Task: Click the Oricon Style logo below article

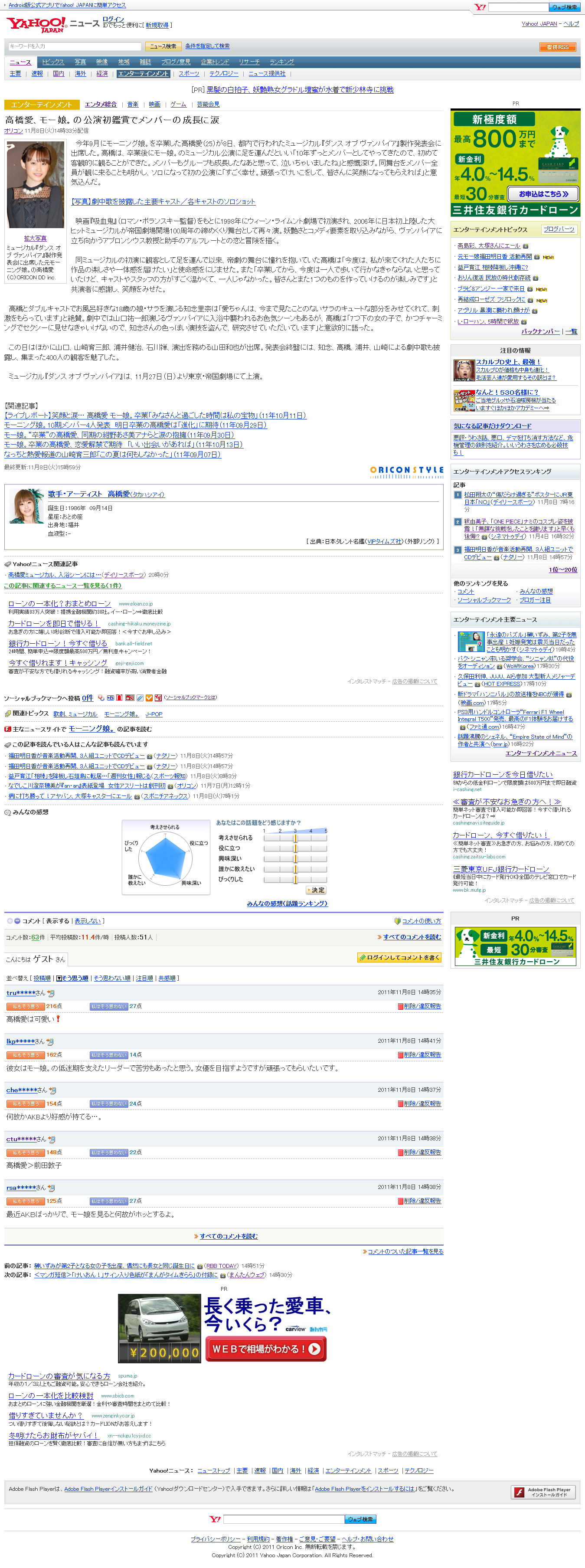Action: [x=407, y=472]
